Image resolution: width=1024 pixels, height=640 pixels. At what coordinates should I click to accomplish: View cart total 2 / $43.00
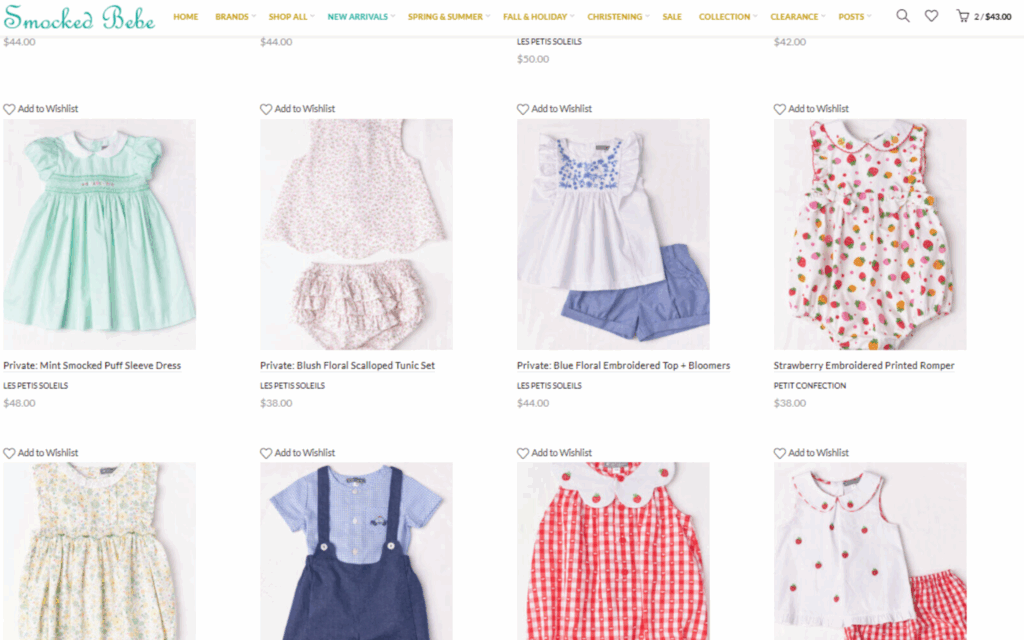point(993,17)
